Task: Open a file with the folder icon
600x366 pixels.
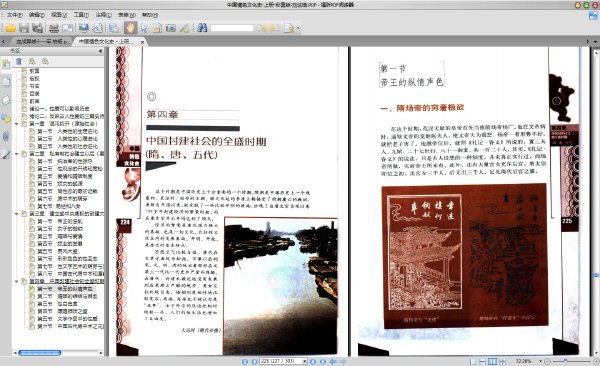Action: coord(10,28)
